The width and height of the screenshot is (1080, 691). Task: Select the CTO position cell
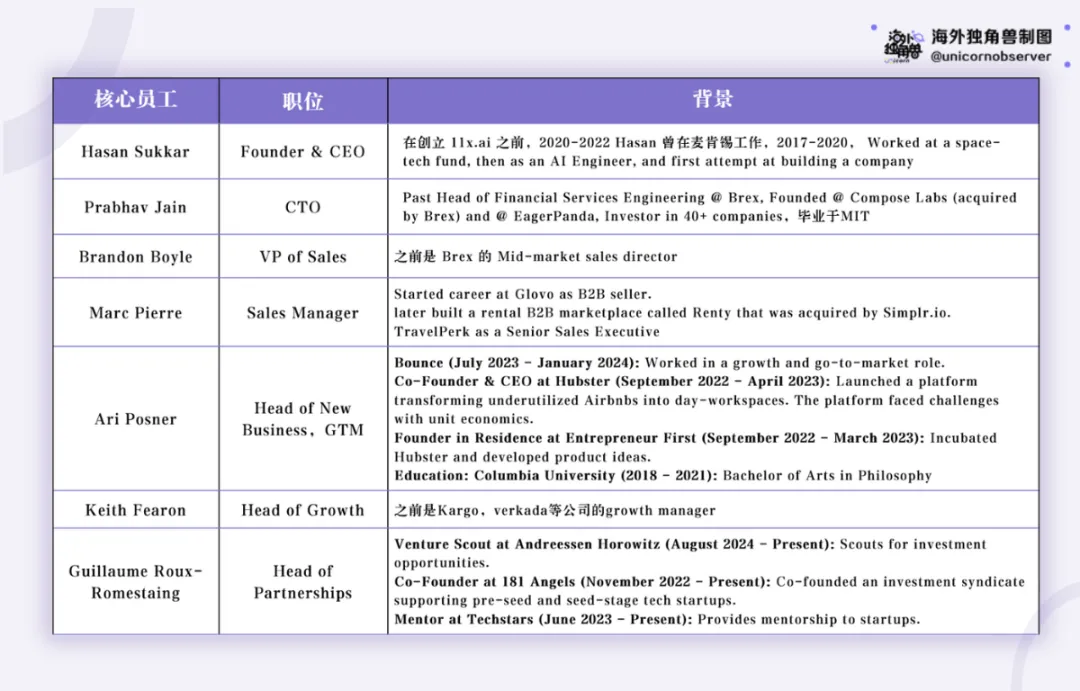pyautogui.click(x=303, y=207)
